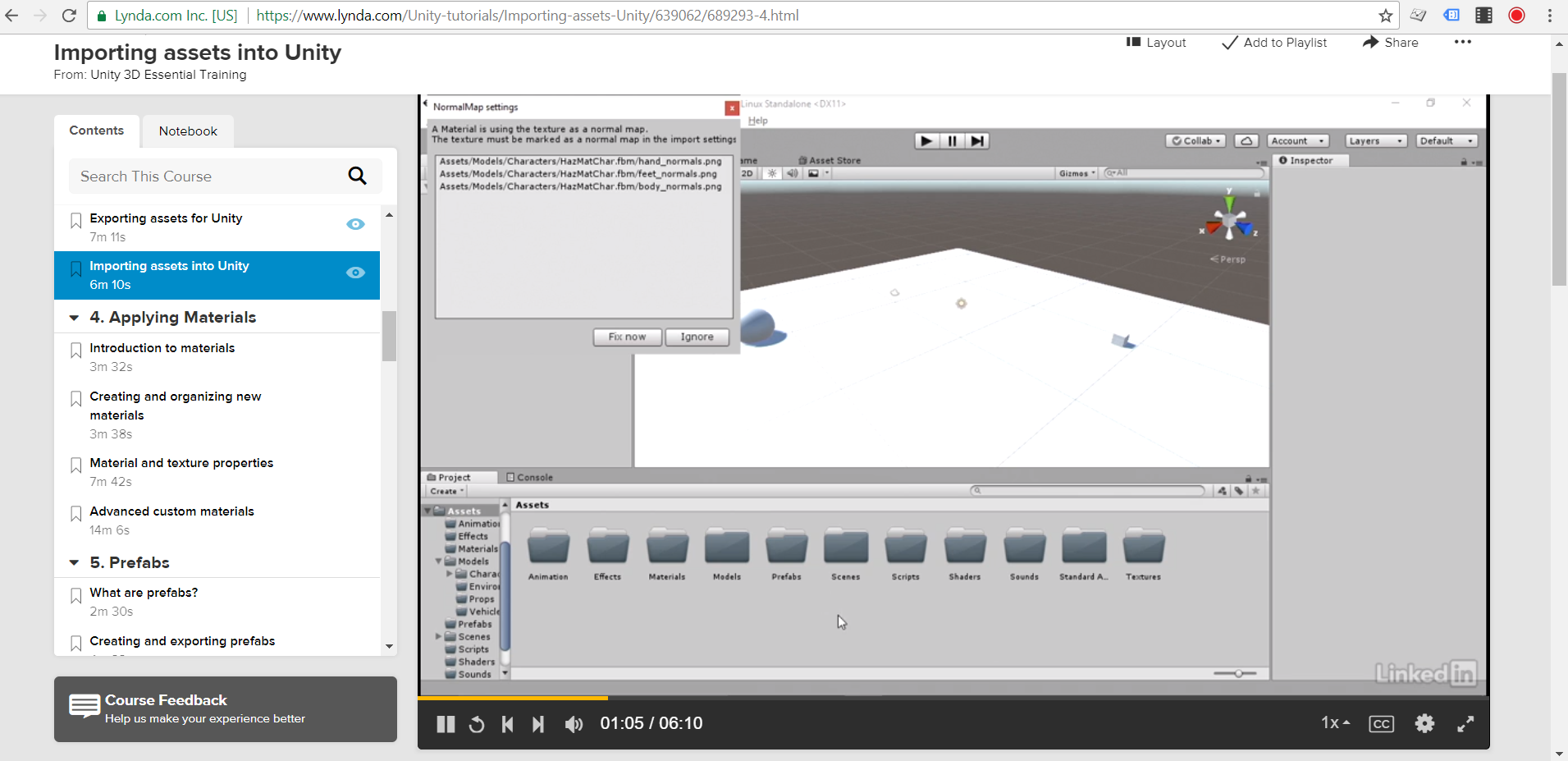
Task: Click the Search This Course field
Action: [226, 176]
